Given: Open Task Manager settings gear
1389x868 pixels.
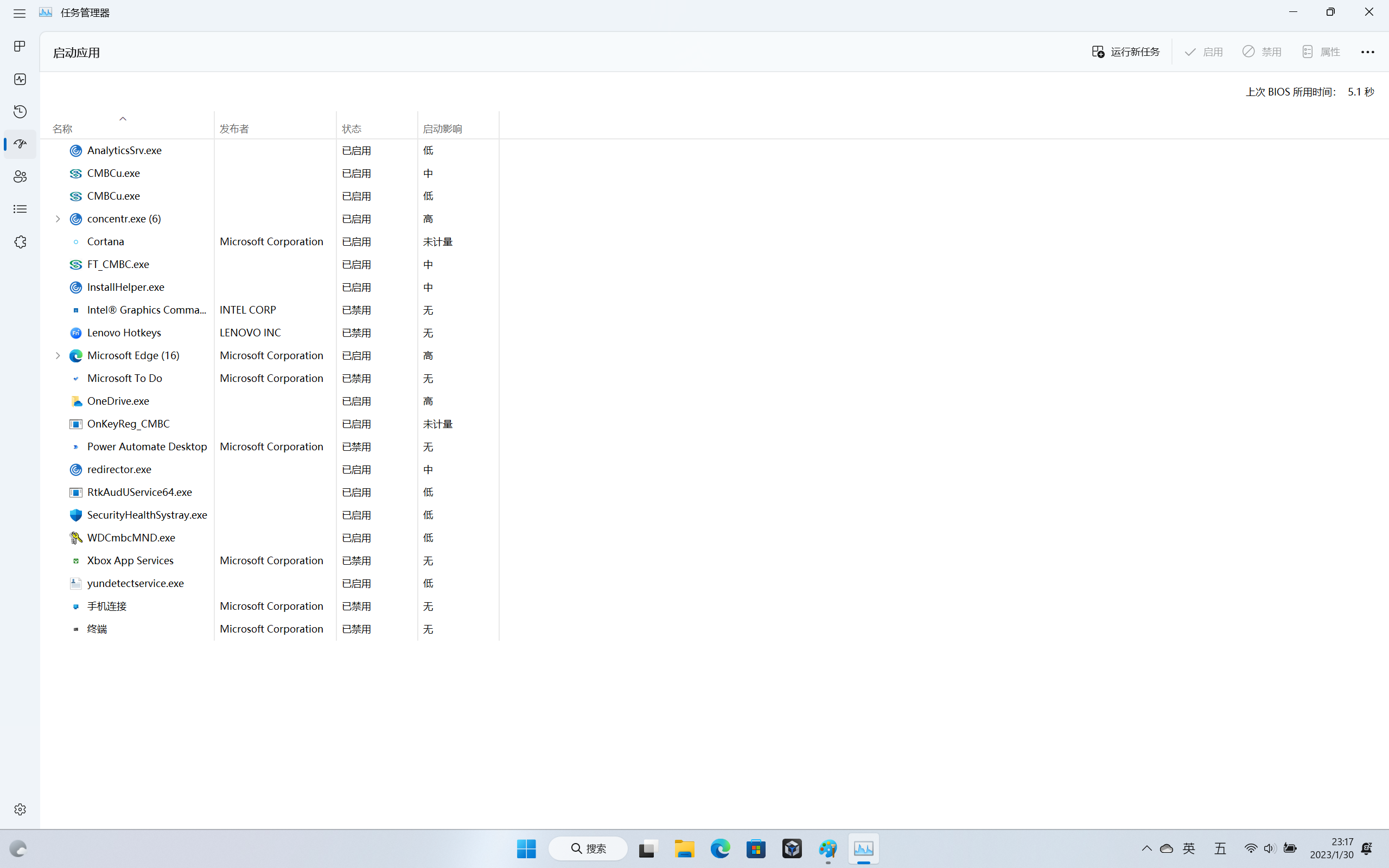Looking at the screenshot, I should (20, 809).
